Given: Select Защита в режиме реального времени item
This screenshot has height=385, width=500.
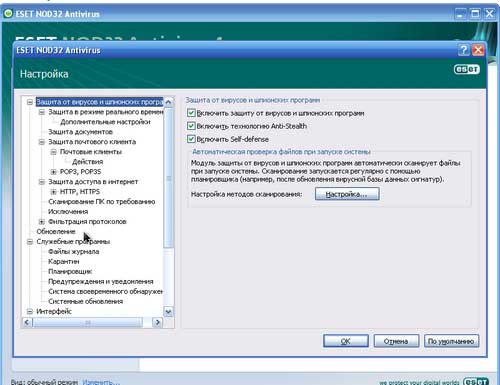Looking at the screenshot, I should (106, 112).
